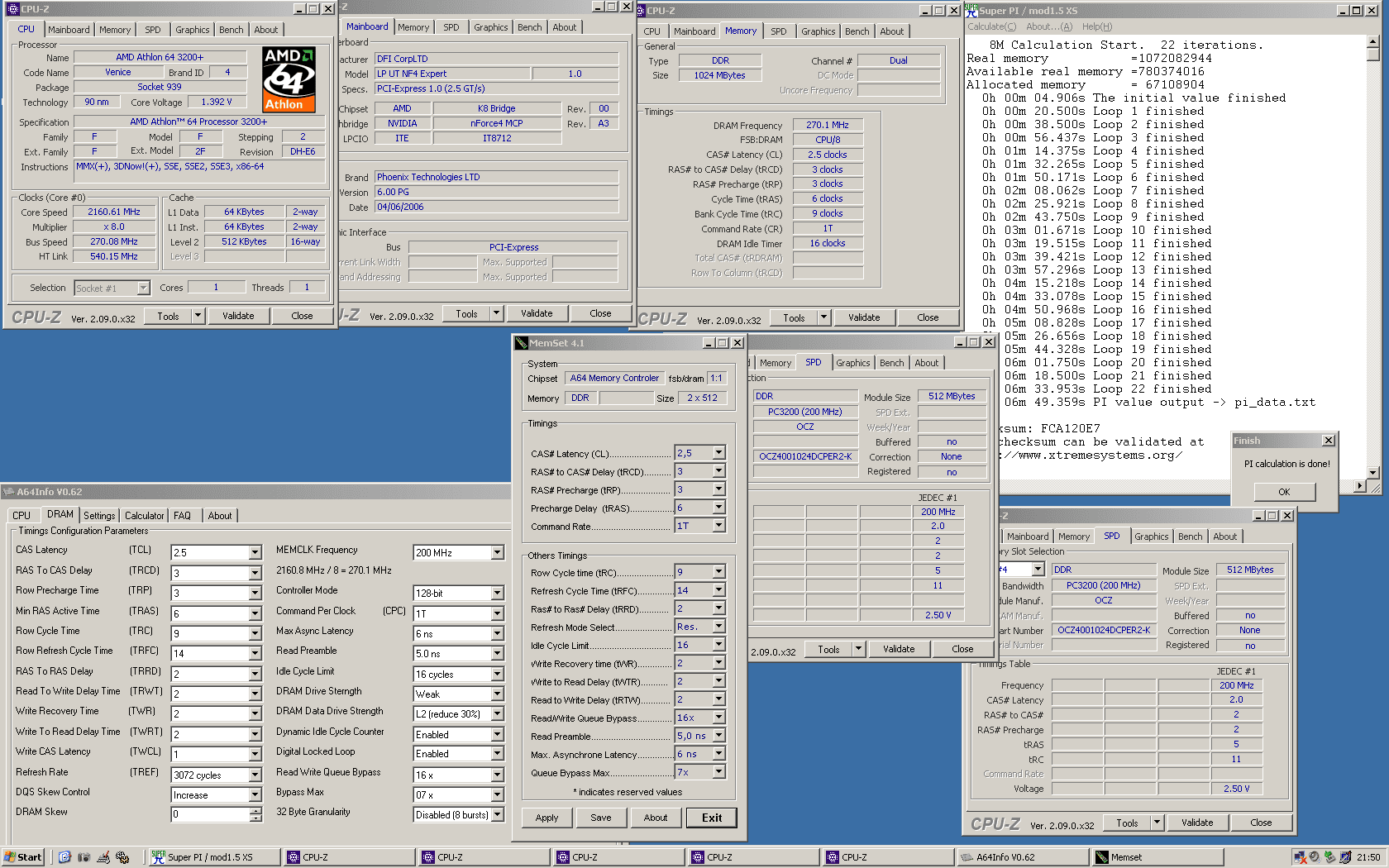This screenshot has width=1389, height=868.
Task: Click the system clock showing 21:50
Action: [1368, 857]
